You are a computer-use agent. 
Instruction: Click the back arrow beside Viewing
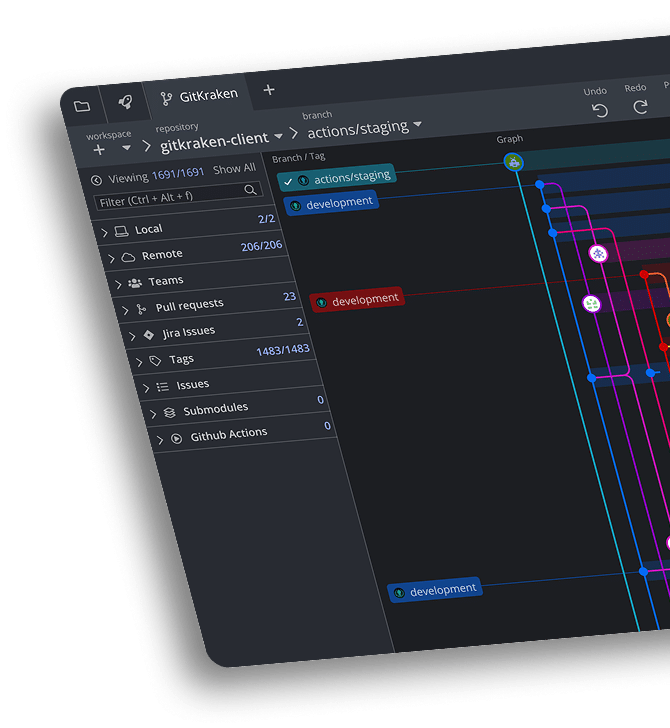[96, 180]
